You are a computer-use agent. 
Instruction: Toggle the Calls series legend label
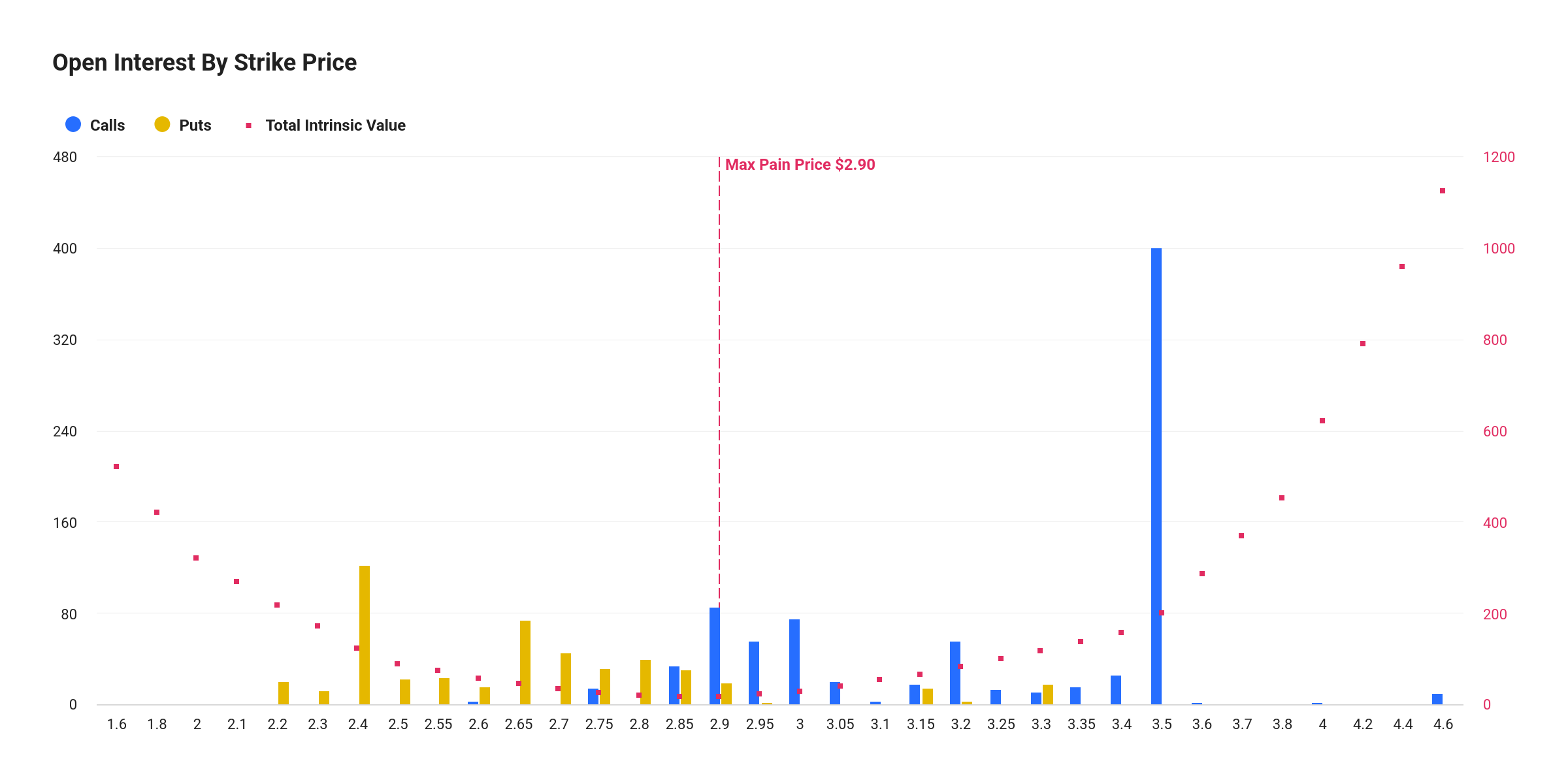coord(107,125)
